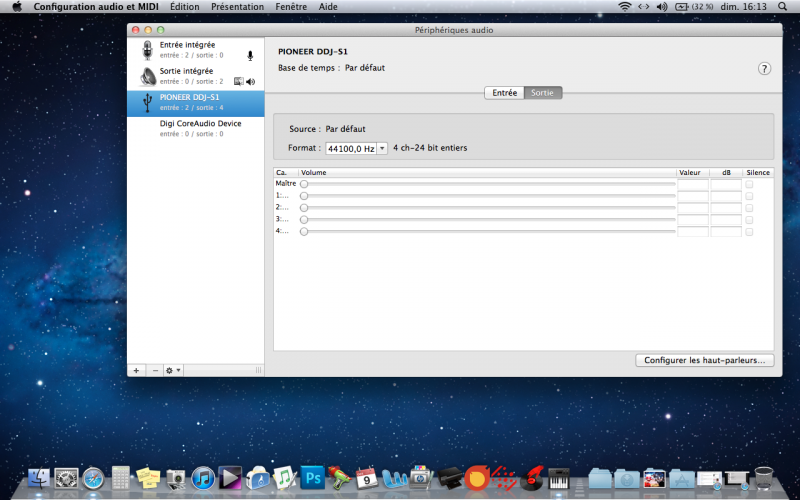Screen dimensions: 800x500
Task: Click the default input microphone badge
Action: pyautogui.click(x=250, y=56)
